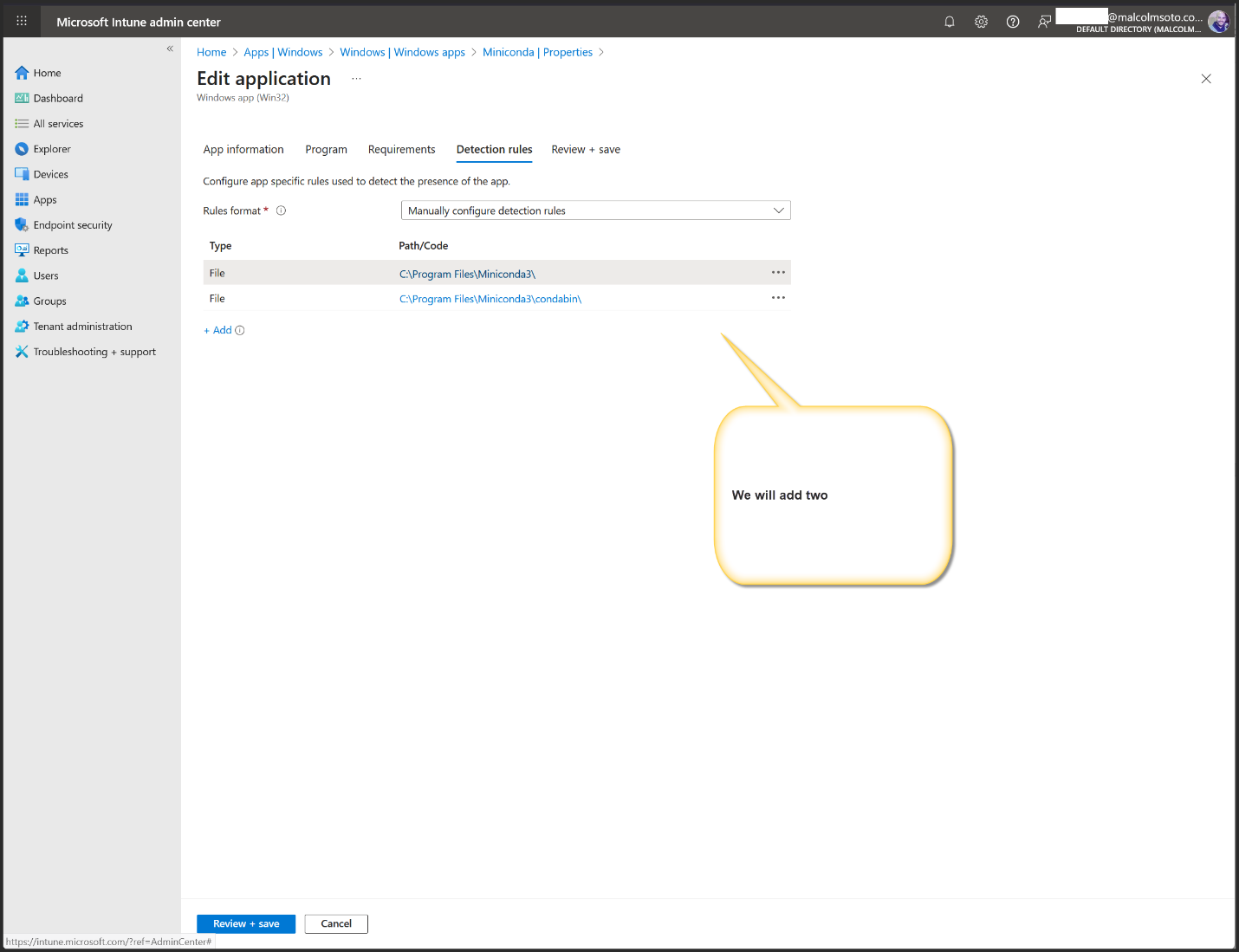
Task: Open the account profile avatar
Action: pyautogui.click(x=1218, y=21)
